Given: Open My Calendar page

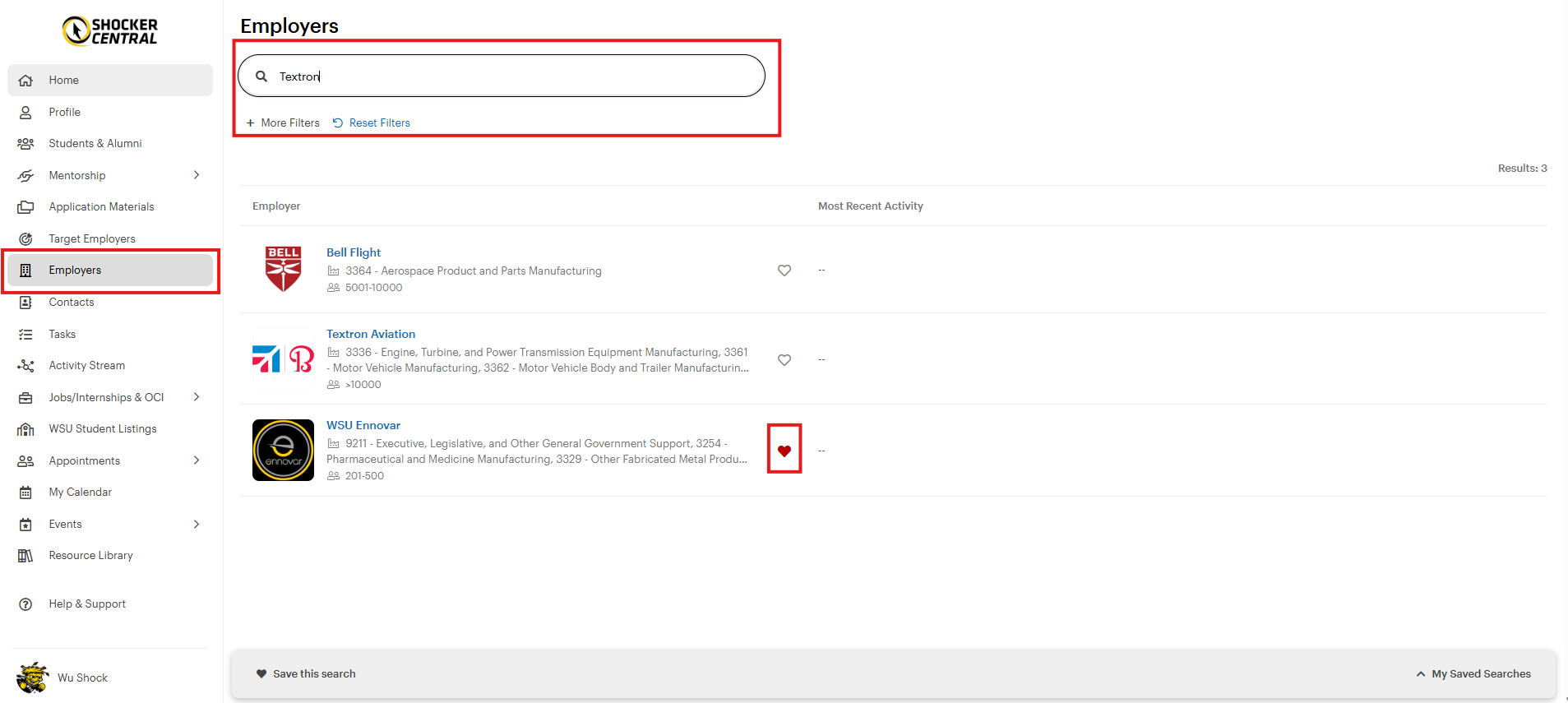Looking at the screenshot, I should pos(110,493).
